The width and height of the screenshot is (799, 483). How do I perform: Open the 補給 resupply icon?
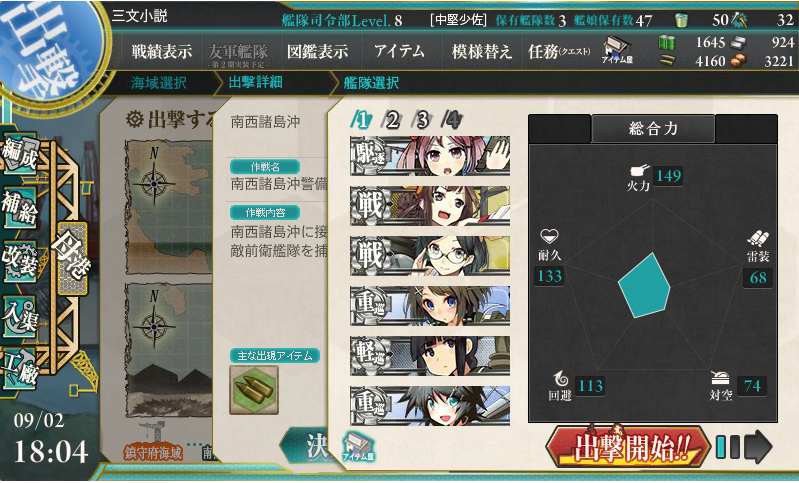20,207
